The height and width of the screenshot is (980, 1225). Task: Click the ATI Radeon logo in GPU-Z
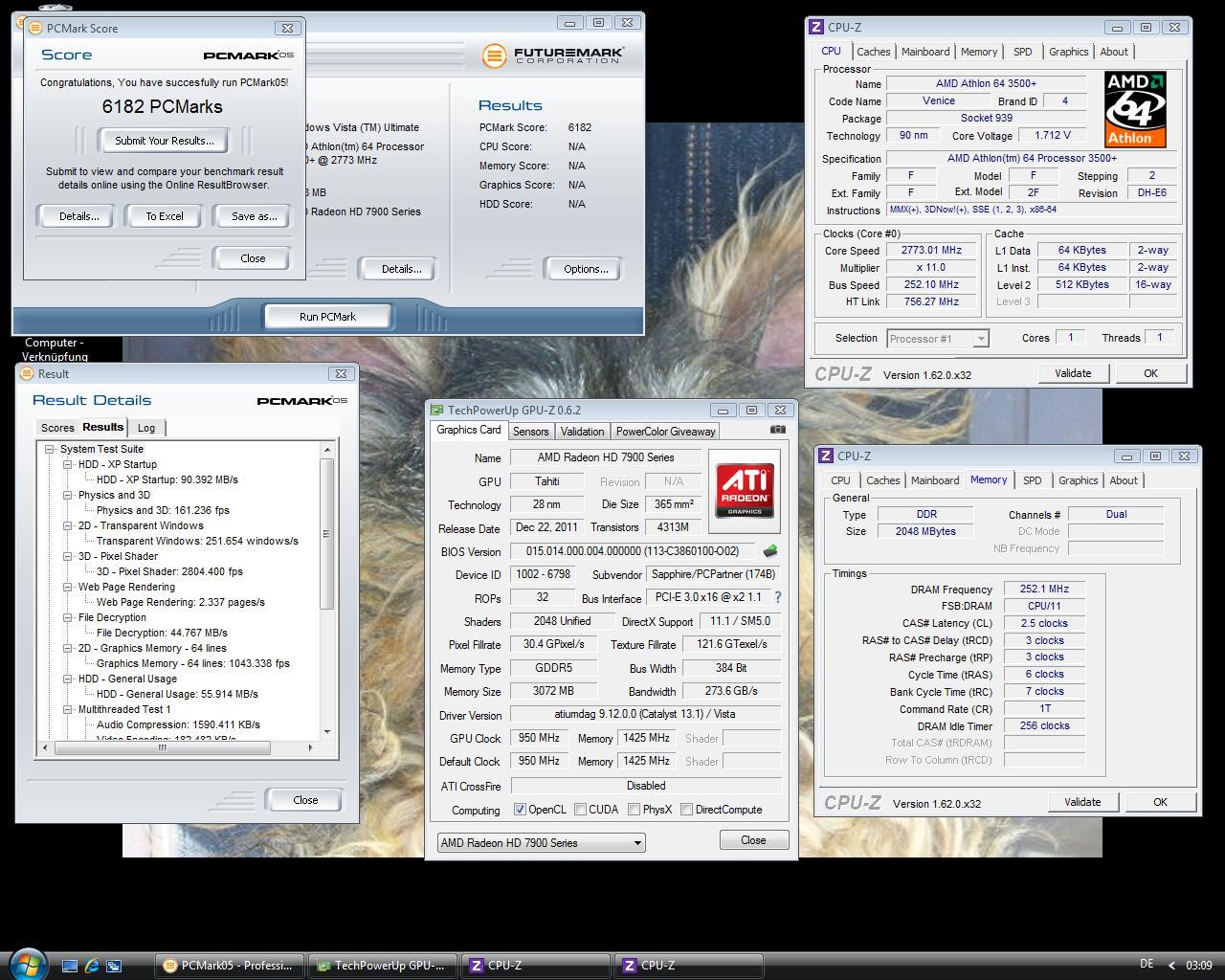pos(745,491)
